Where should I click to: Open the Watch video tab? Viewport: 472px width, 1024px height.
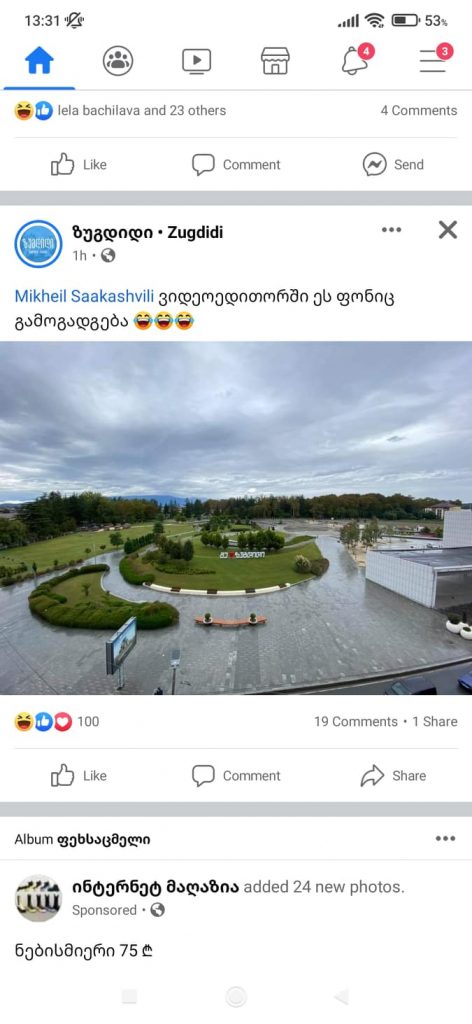197,61
